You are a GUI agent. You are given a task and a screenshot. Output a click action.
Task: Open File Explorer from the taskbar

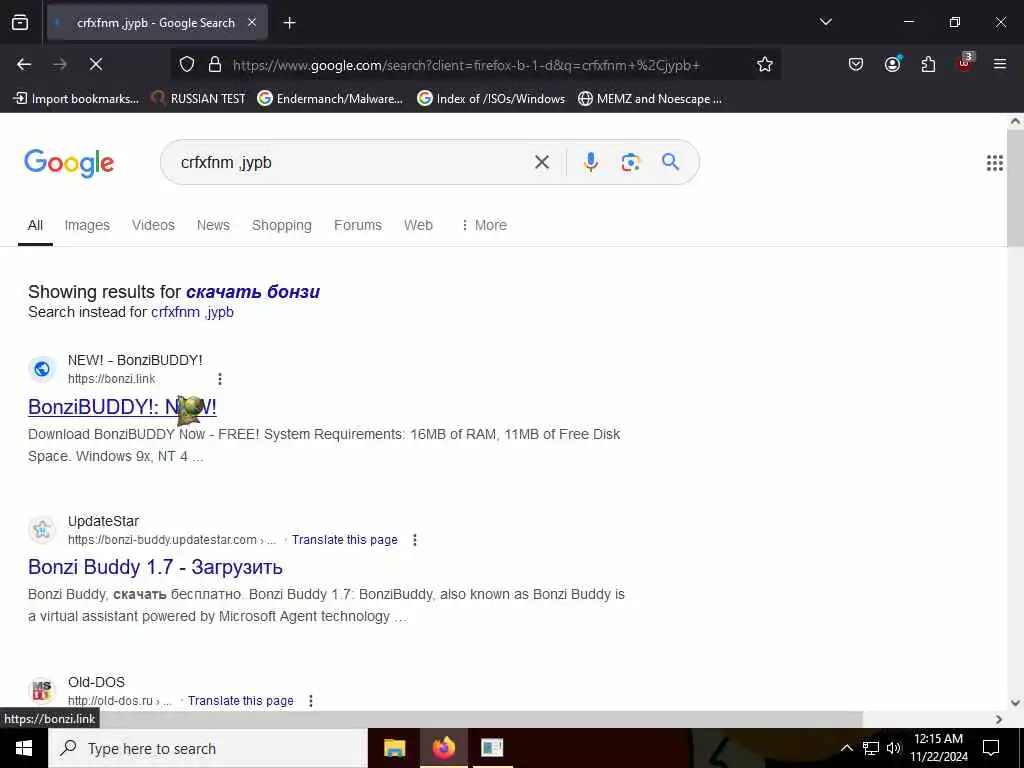click(394, 748)
